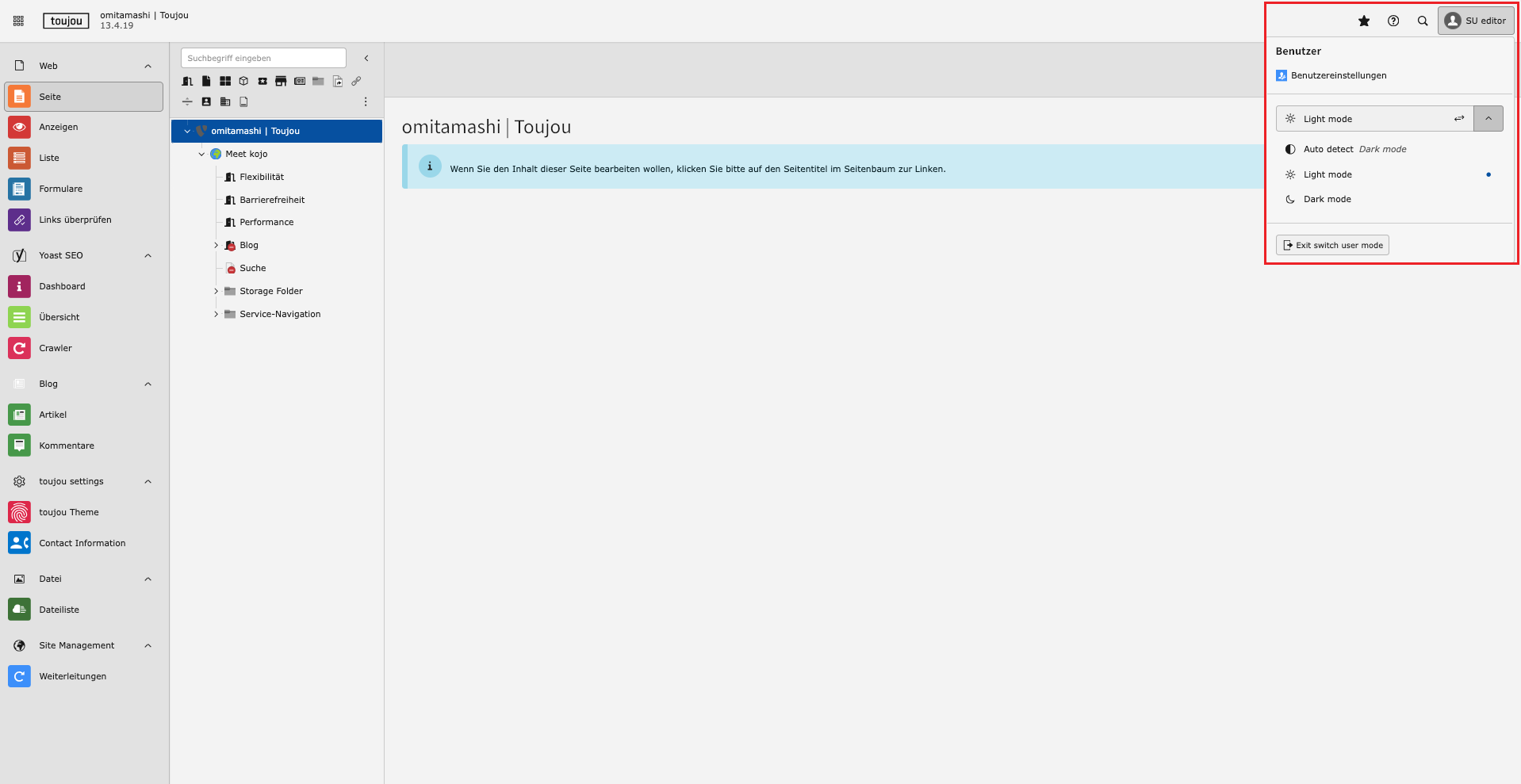This screenshot has width=1521, height=784.
Task: Click the Links überprüfen module icon
Action: point(19,220)
